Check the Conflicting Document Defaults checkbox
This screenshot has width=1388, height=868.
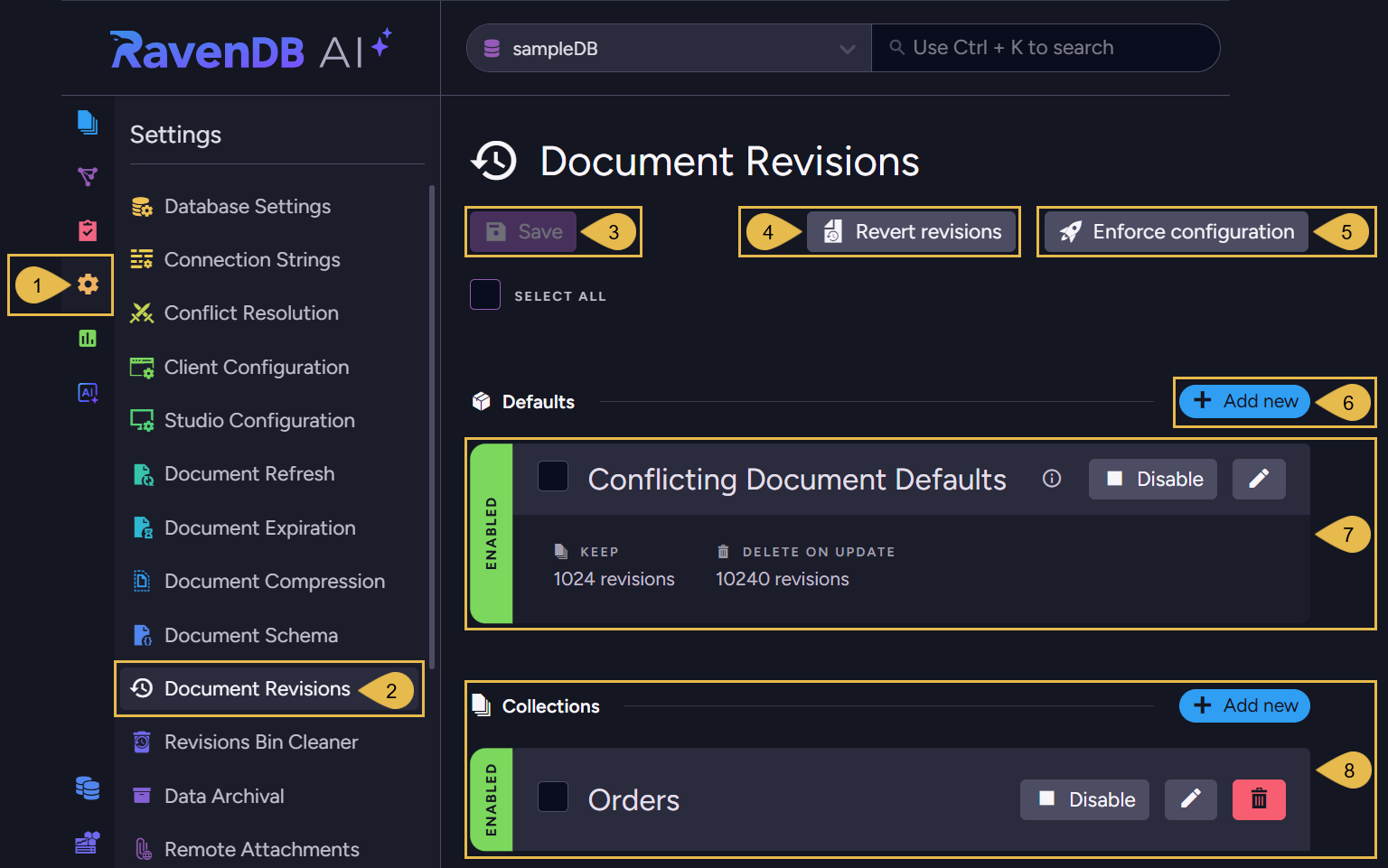553,476
